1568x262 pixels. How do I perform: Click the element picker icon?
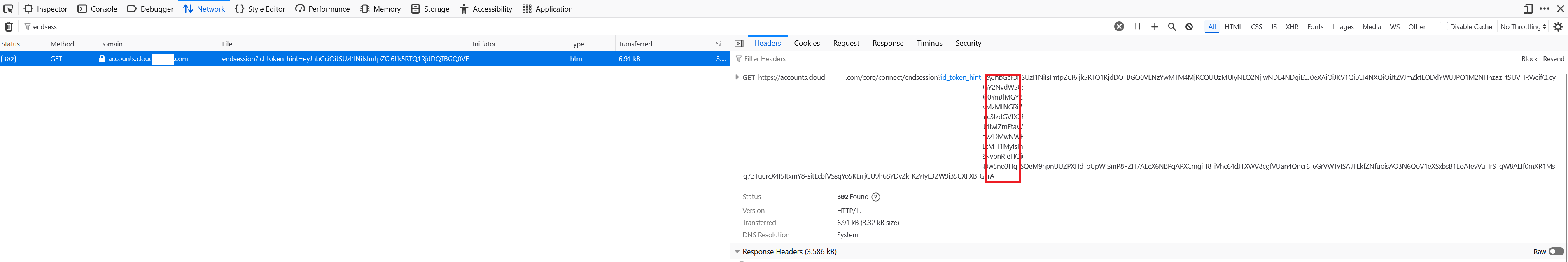(x=9, y=9)
